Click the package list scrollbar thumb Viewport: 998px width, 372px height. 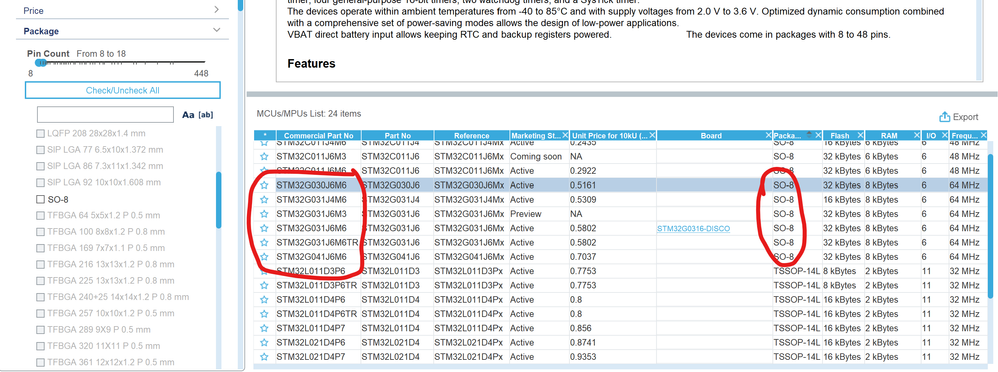click(x=220, y=200)
